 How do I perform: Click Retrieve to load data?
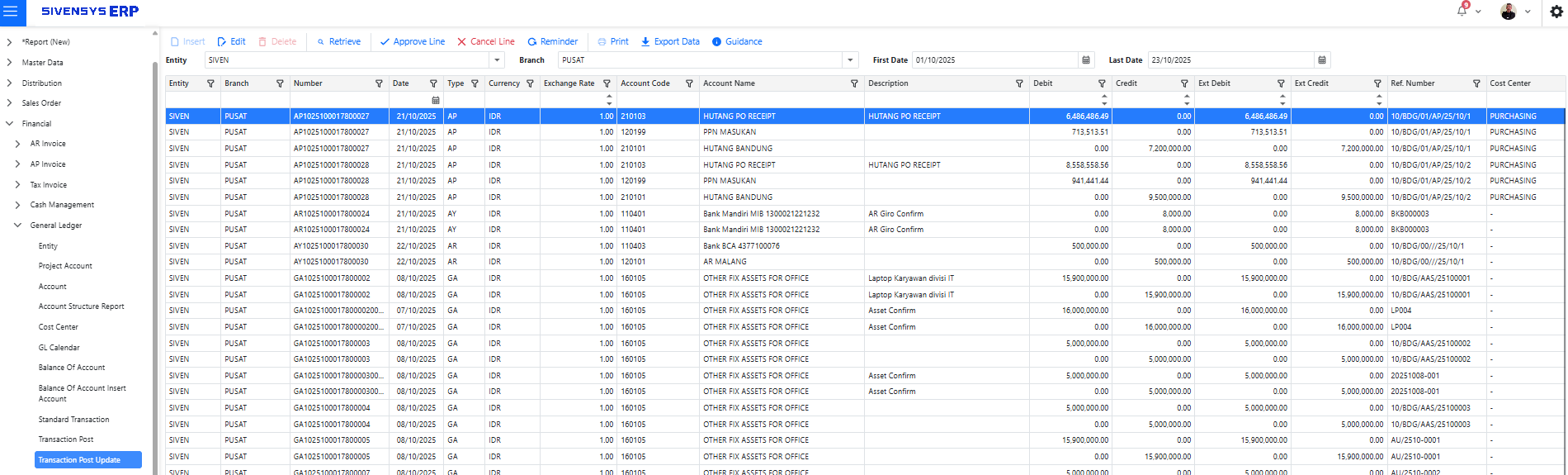338,41
